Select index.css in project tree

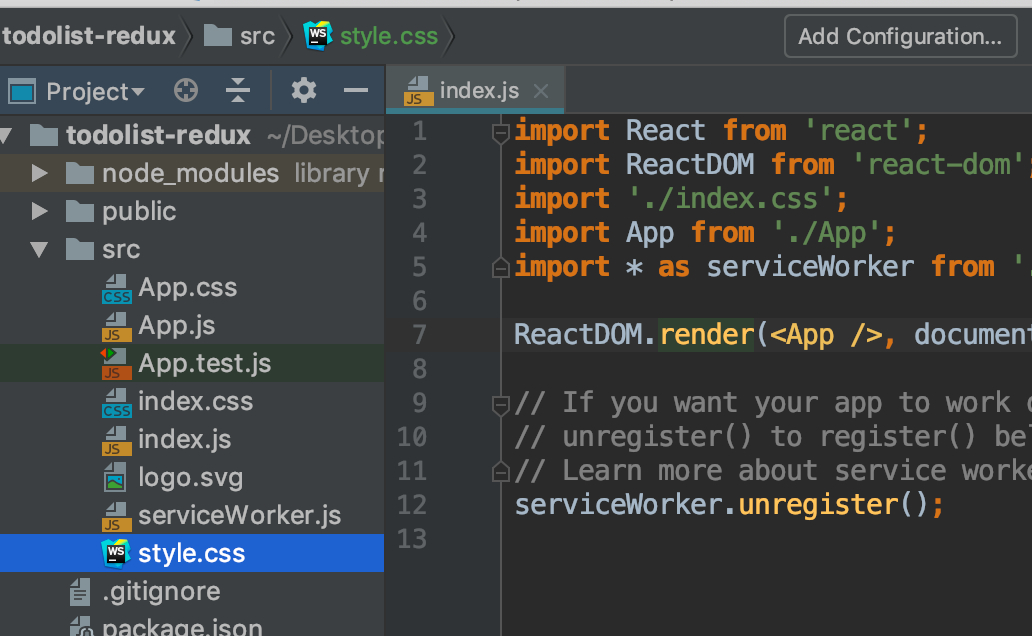(x=195, y=402)
